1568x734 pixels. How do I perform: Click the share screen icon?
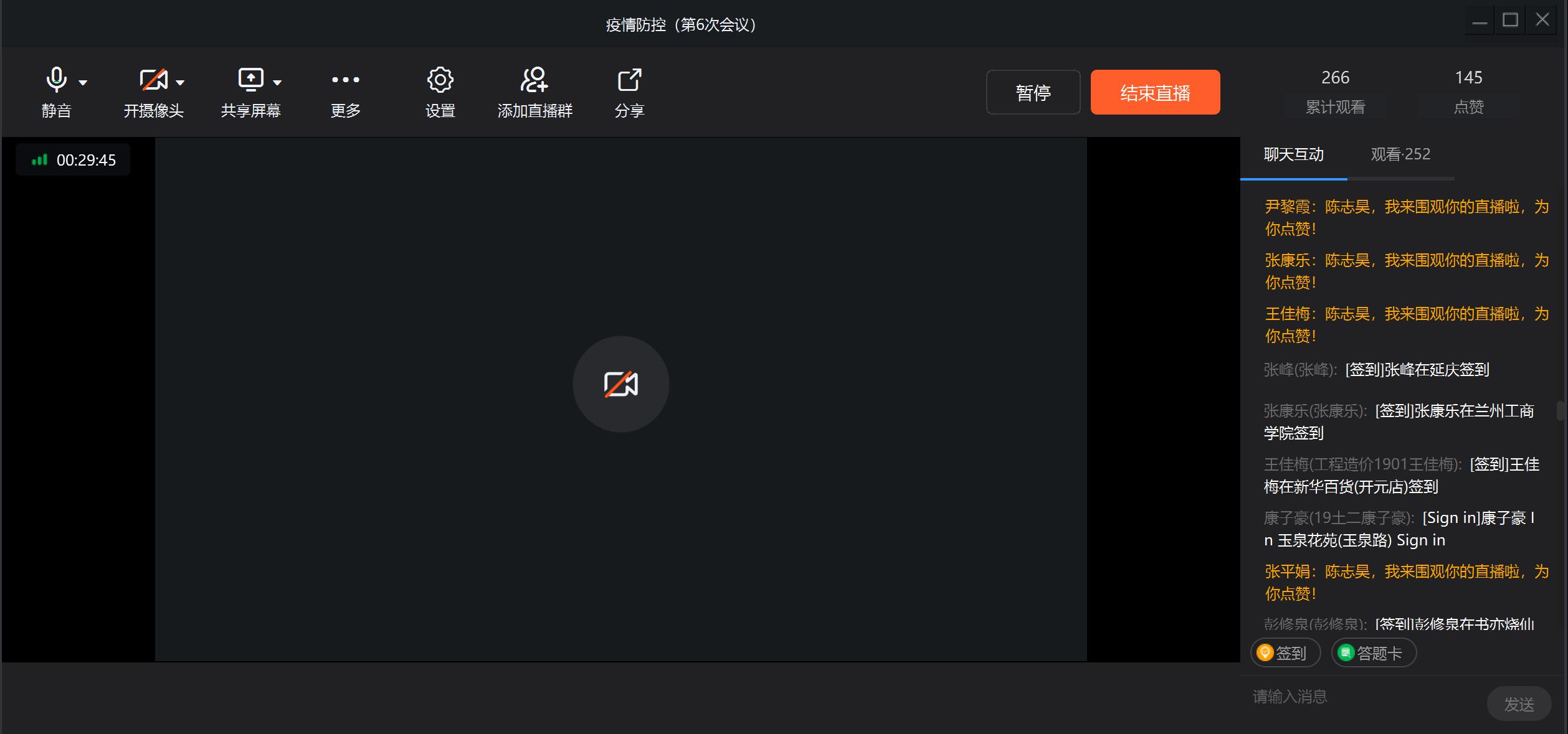click(250, 80)
